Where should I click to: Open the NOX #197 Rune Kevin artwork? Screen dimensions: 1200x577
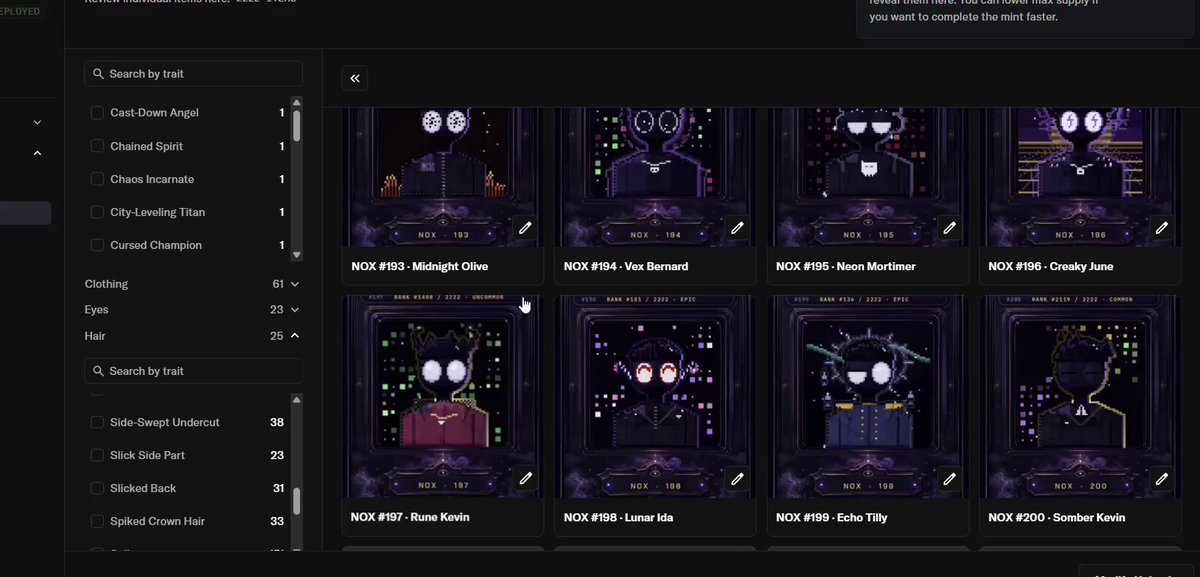(442, 395)
